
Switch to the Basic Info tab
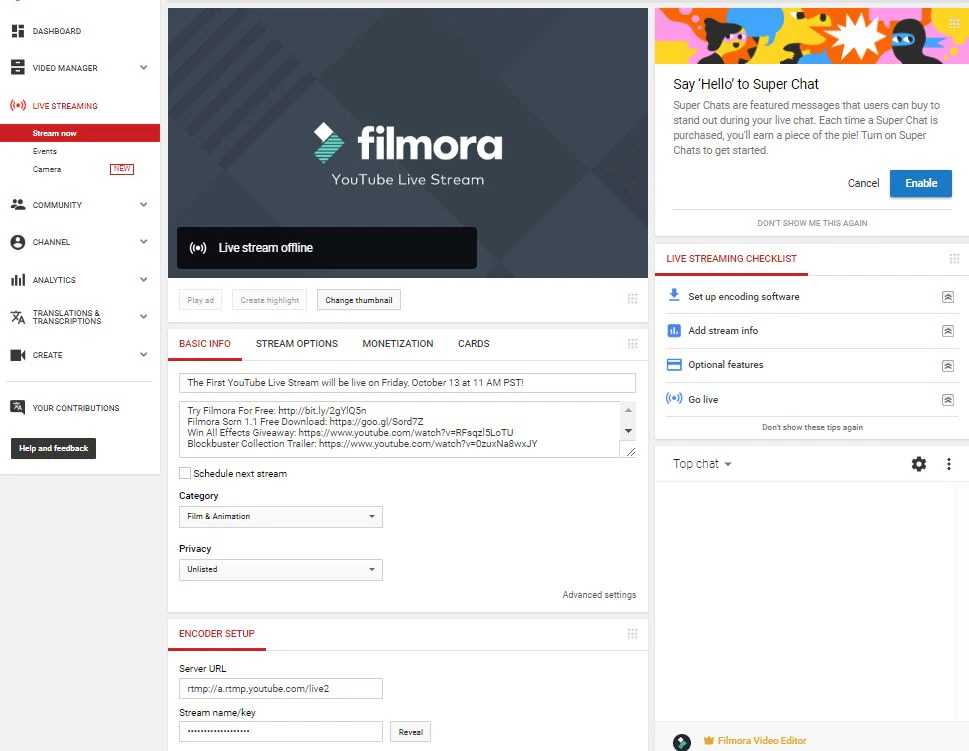pyautogui.click(x=205, y=344)
